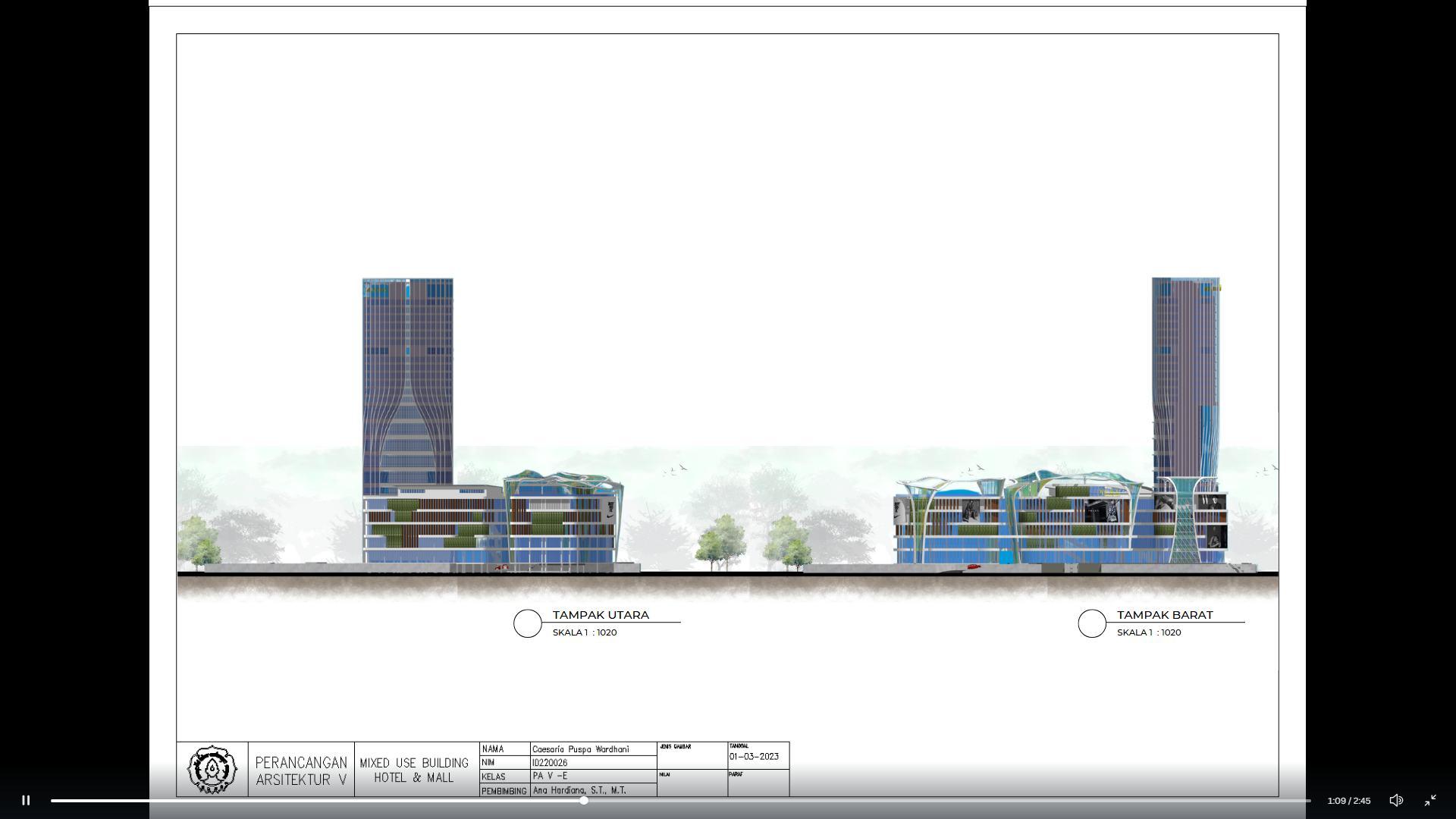The height and width of the screenshot is (819, 1456).
Task: Click SKALA 1 : 1020 under TAMPAK BARAT
Action: click(x=1149, y=632)
